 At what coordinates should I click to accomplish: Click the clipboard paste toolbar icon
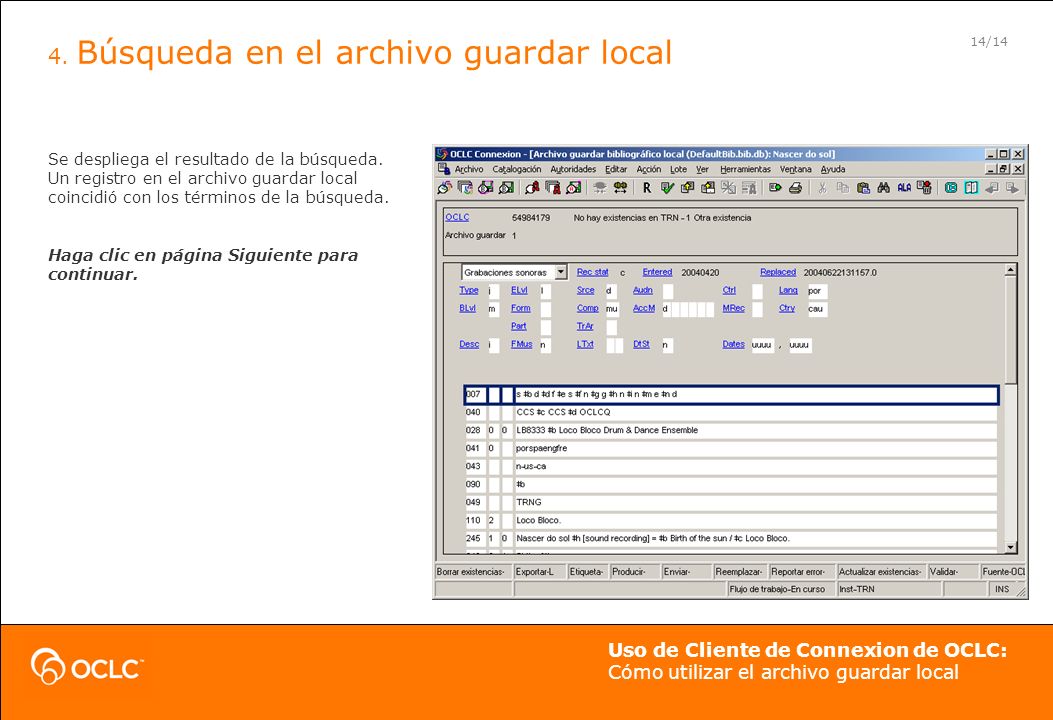point(864,188)
